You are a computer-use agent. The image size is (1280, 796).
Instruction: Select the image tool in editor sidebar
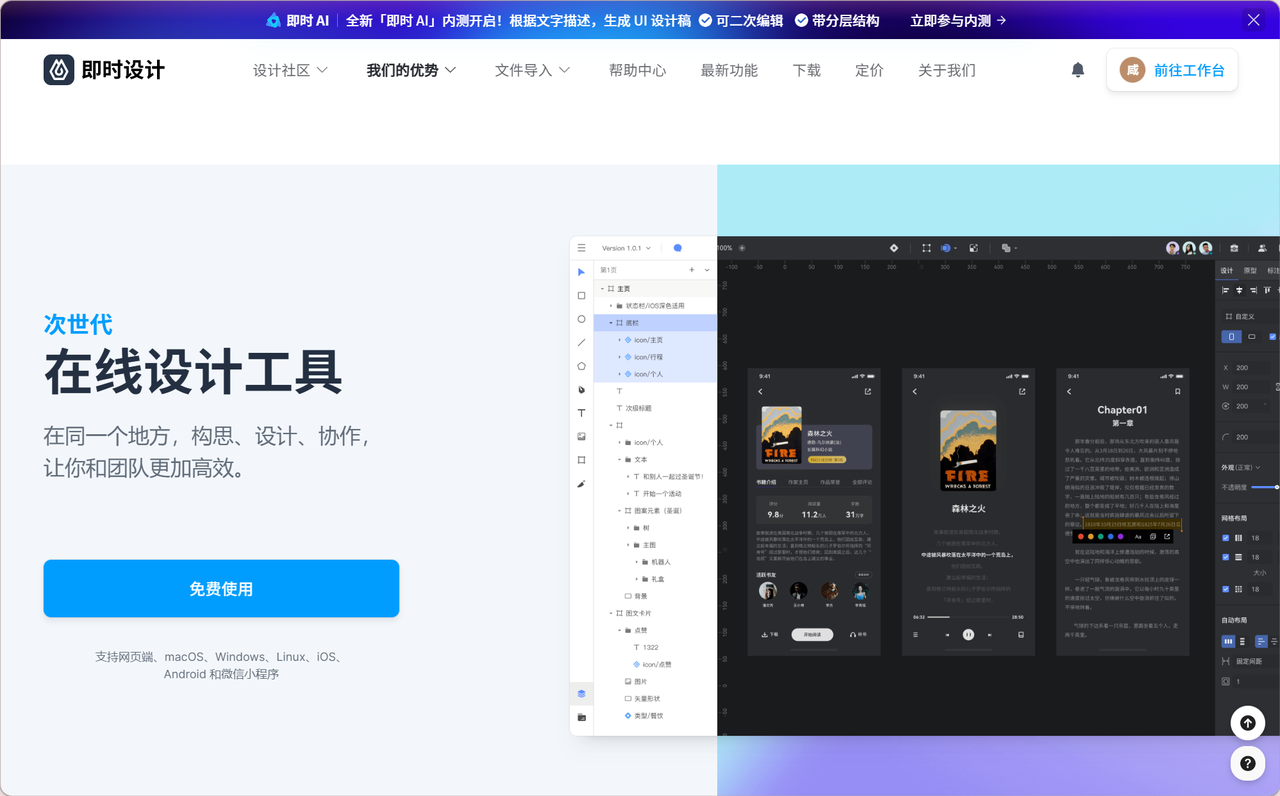tap(581, 437)
